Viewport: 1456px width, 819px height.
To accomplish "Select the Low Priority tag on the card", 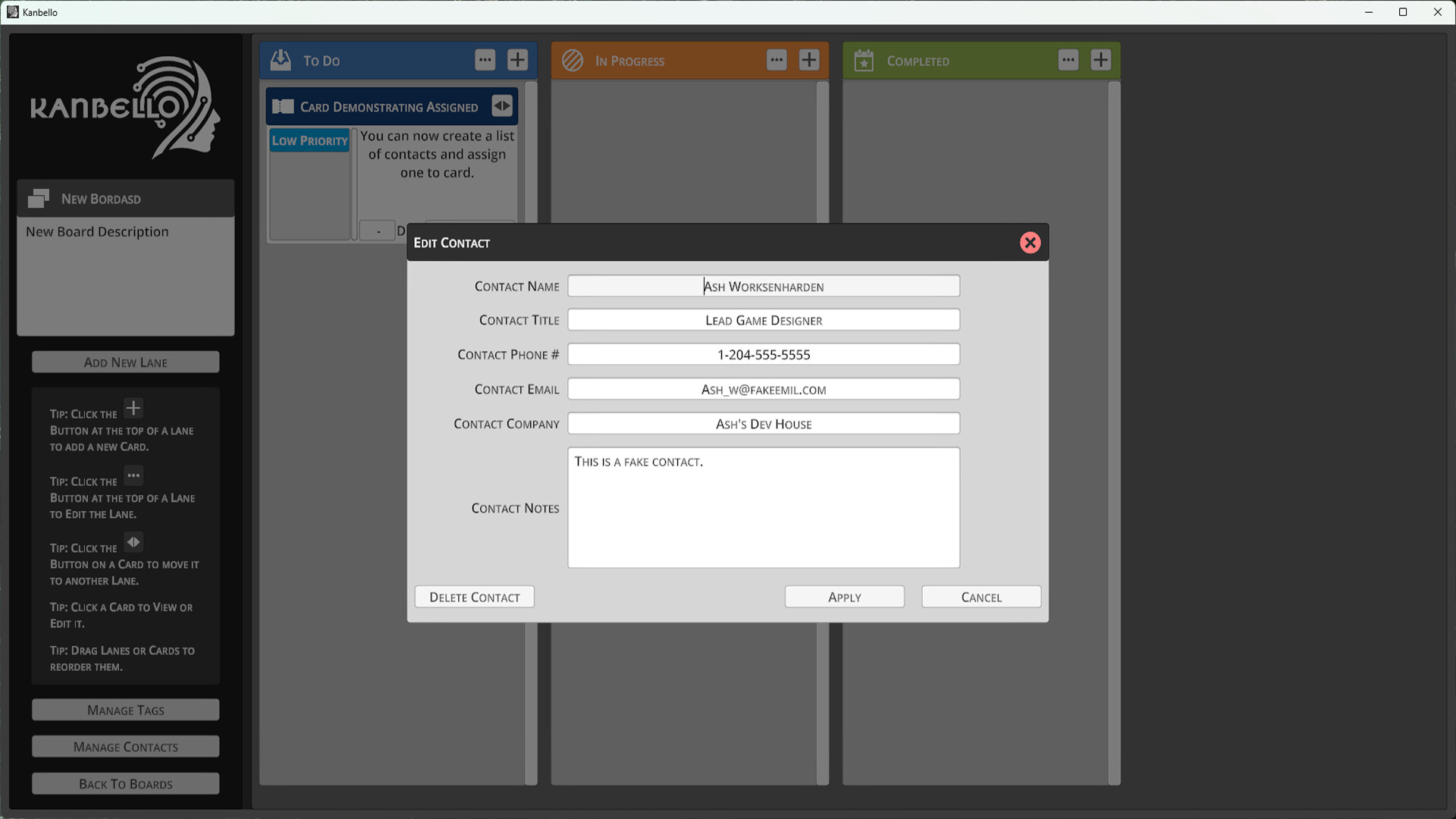I will pos(309,140).
